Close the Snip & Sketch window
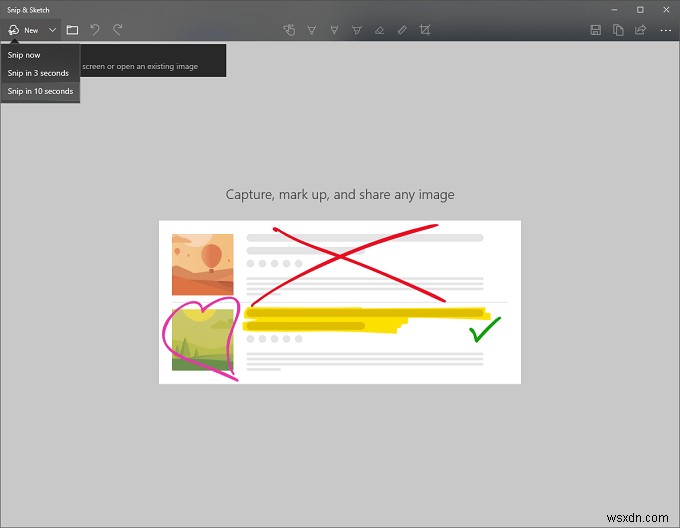 pos(666,10)
